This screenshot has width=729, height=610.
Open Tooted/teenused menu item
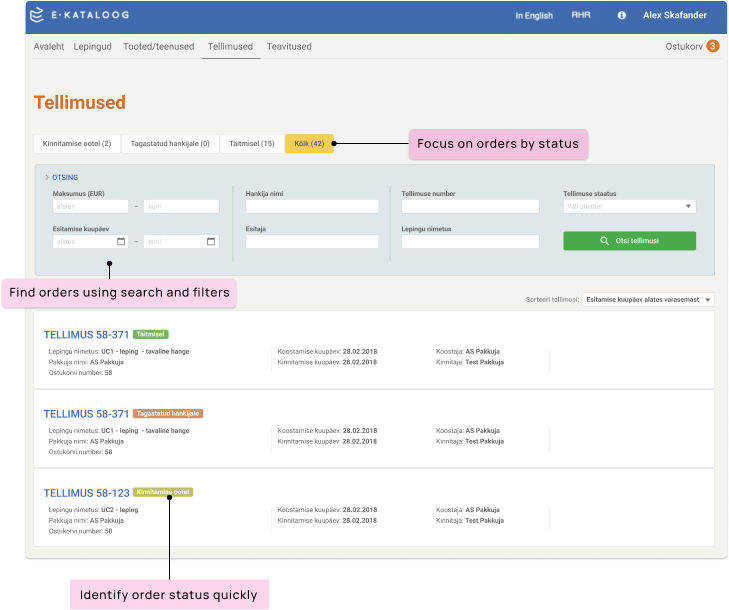click(159, 46)
